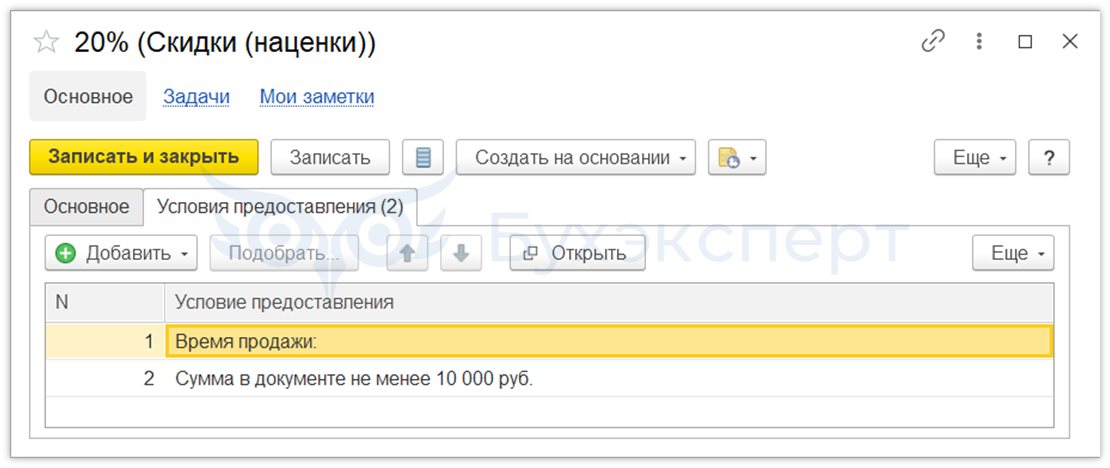
Task: Select the Время продажи: row
Action: point(609,342)
